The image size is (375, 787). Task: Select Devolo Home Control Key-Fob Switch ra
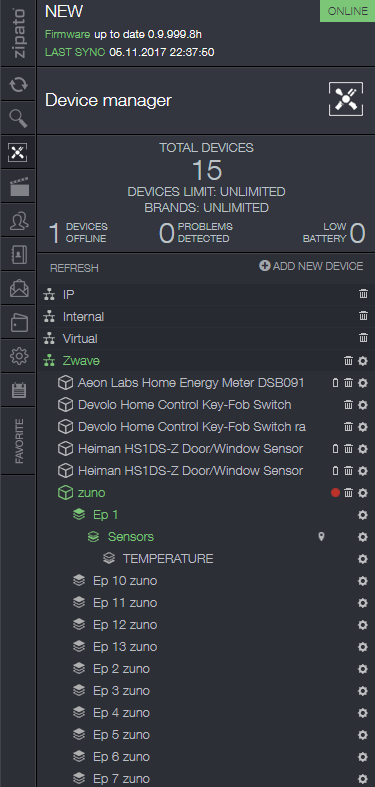[192, 427]
